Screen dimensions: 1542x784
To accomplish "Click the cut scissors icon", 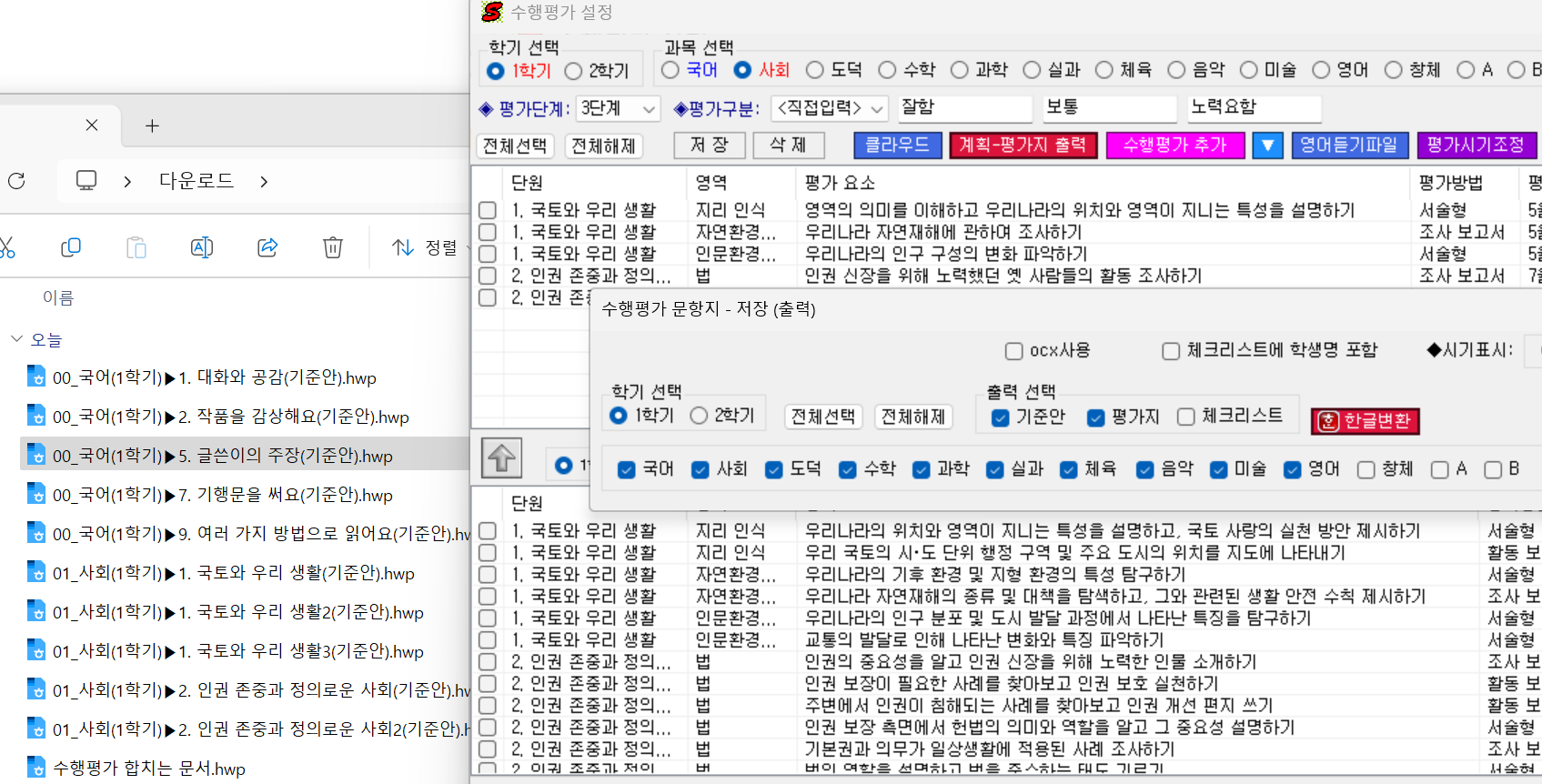I will 7,247.
